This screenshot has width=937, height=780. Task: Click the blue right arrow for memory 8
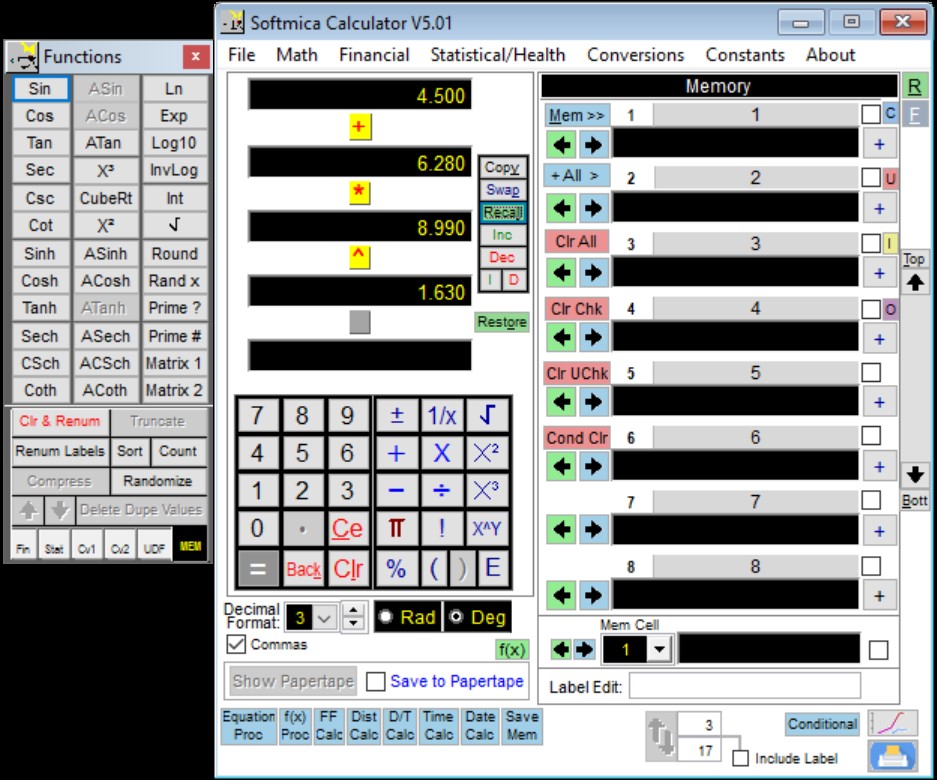(x=593, y=595)
